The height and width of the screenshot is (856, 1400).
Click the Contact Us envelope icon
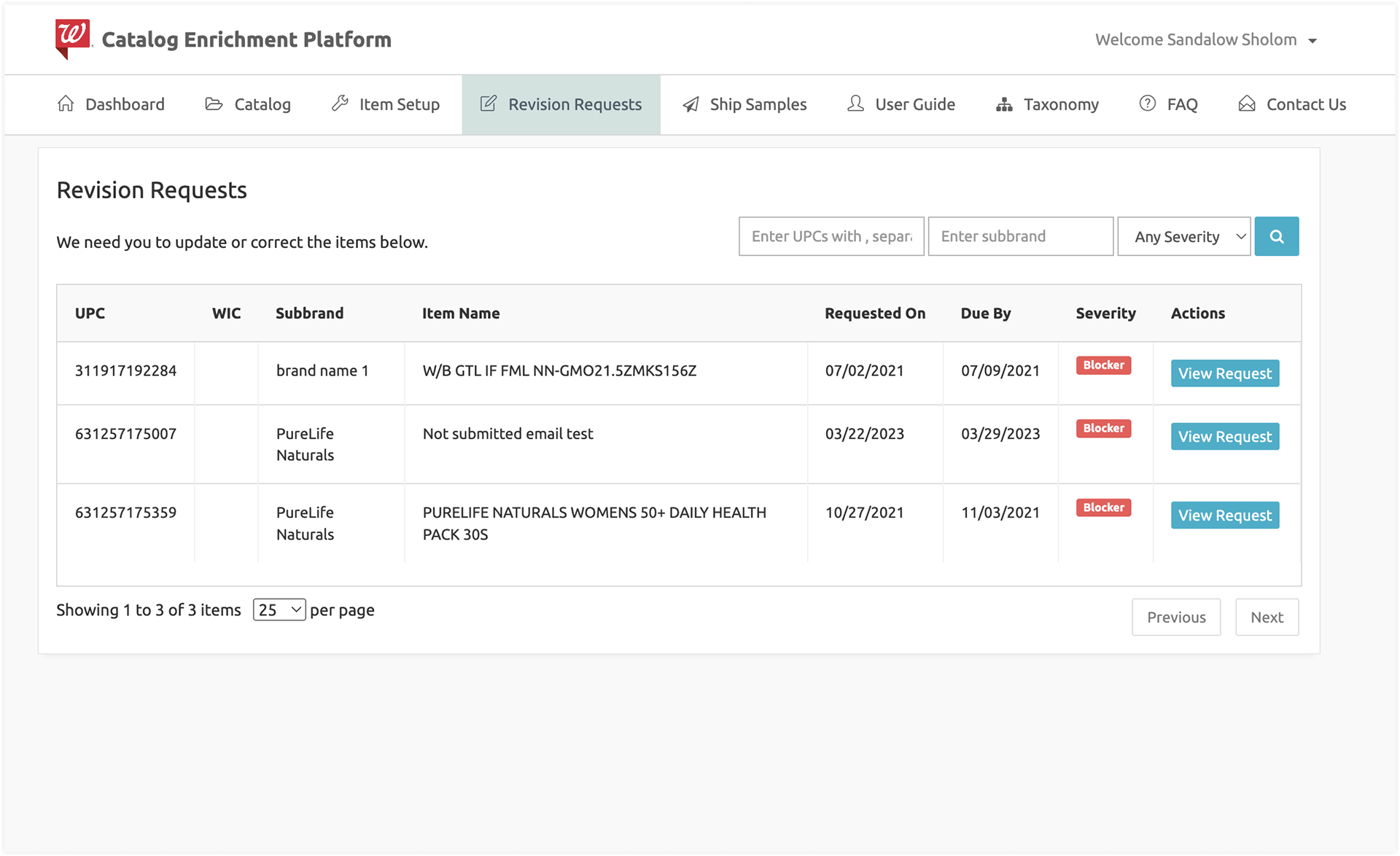[1247, 104]
